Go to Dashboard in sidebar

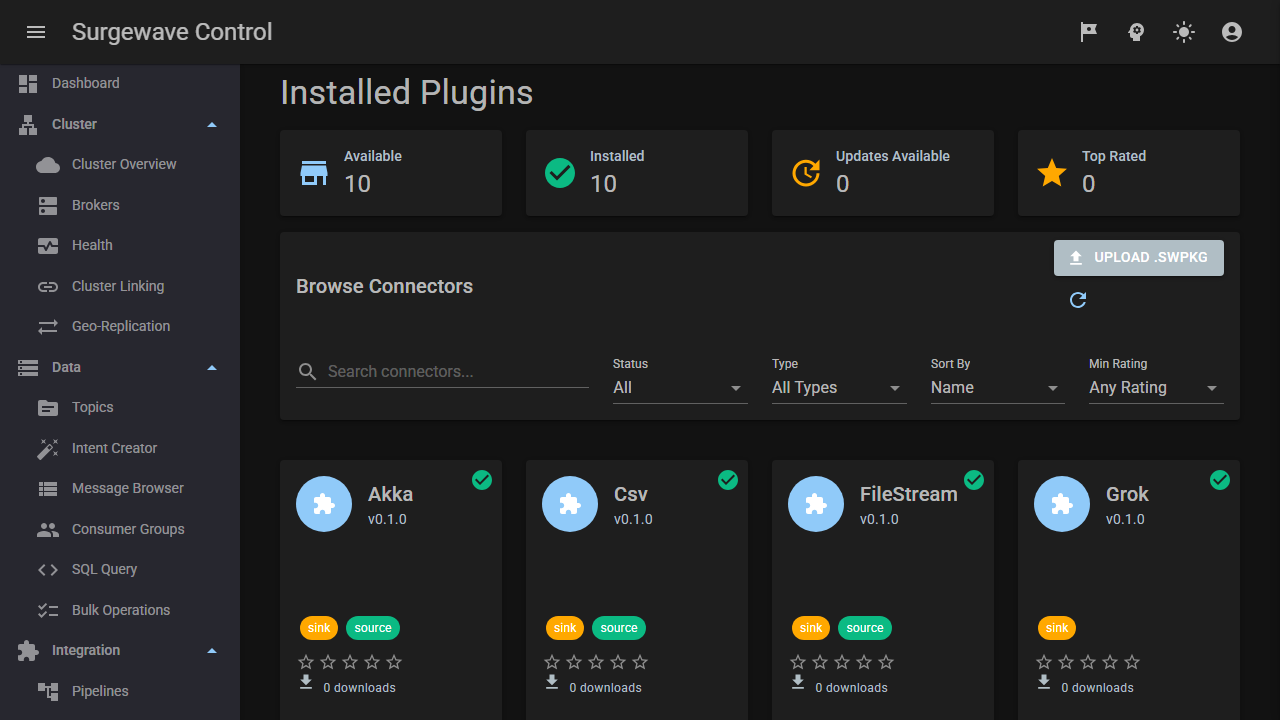pos(120,84)
